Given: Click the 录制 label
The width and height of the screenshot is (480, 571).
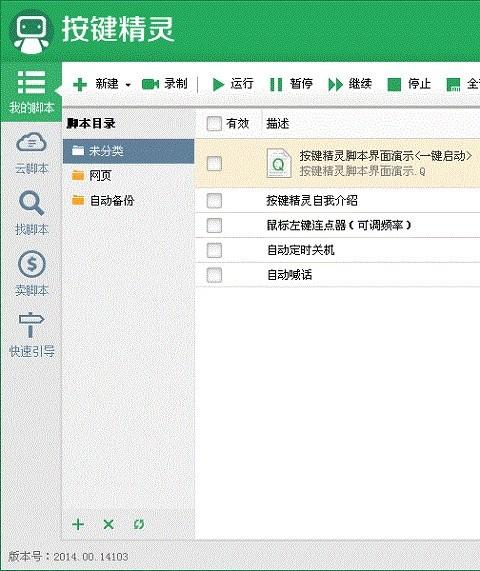Looking at the screenshot, I should click(176, 84).
